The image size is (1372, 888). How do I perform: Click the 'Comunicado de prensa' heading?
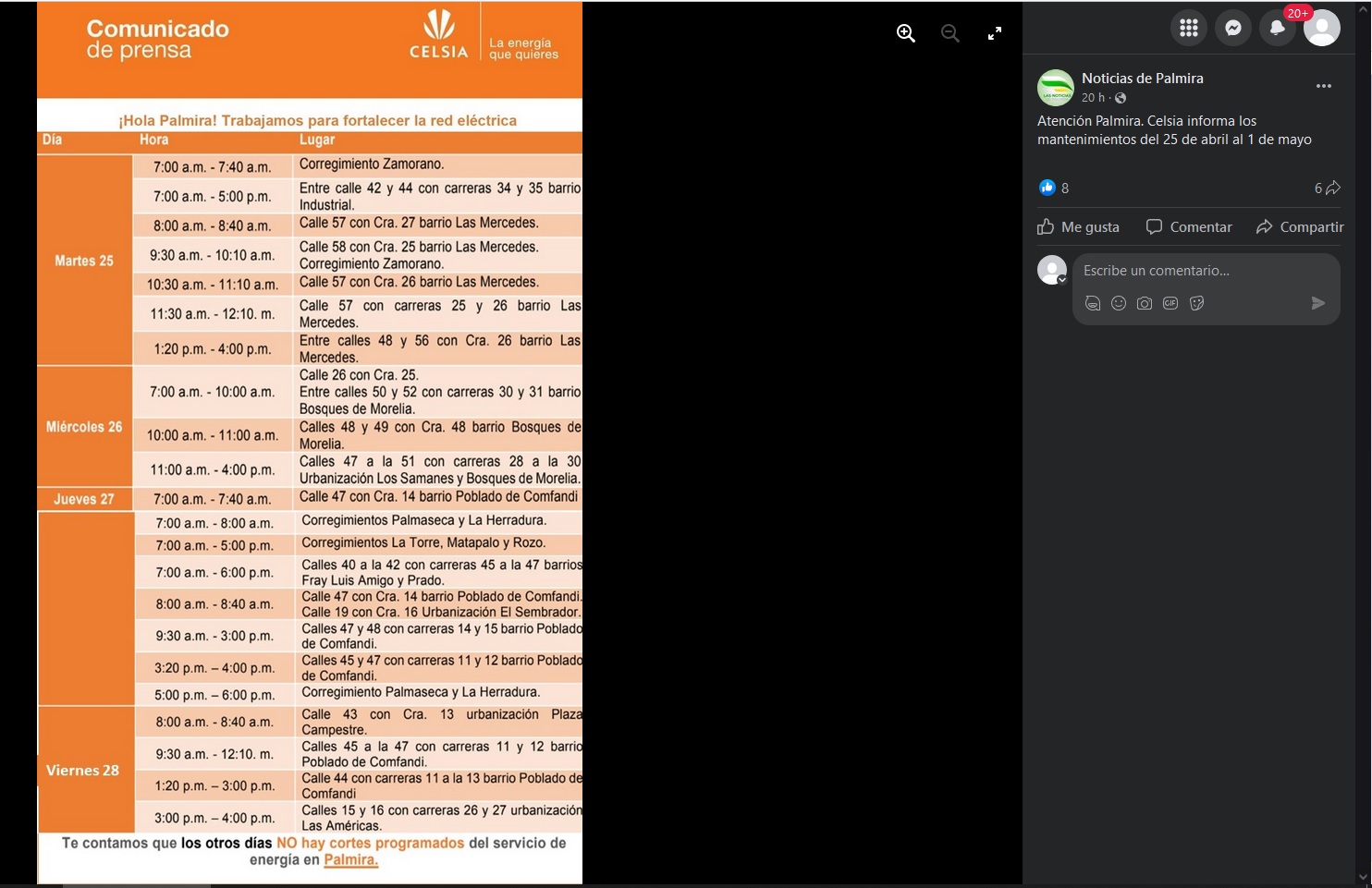point(158,39)
